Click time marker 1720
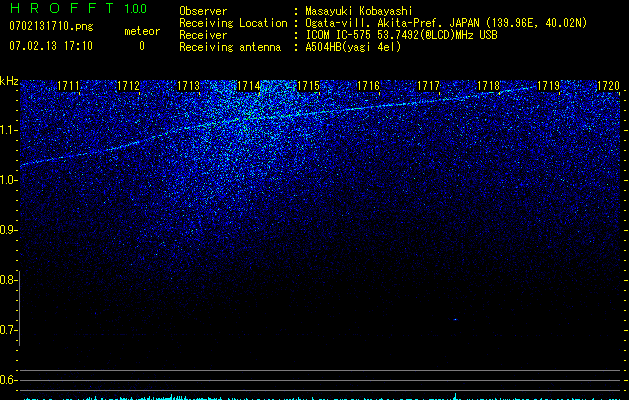The height and width of the screenshot is (400, 629). pos(609,86)
